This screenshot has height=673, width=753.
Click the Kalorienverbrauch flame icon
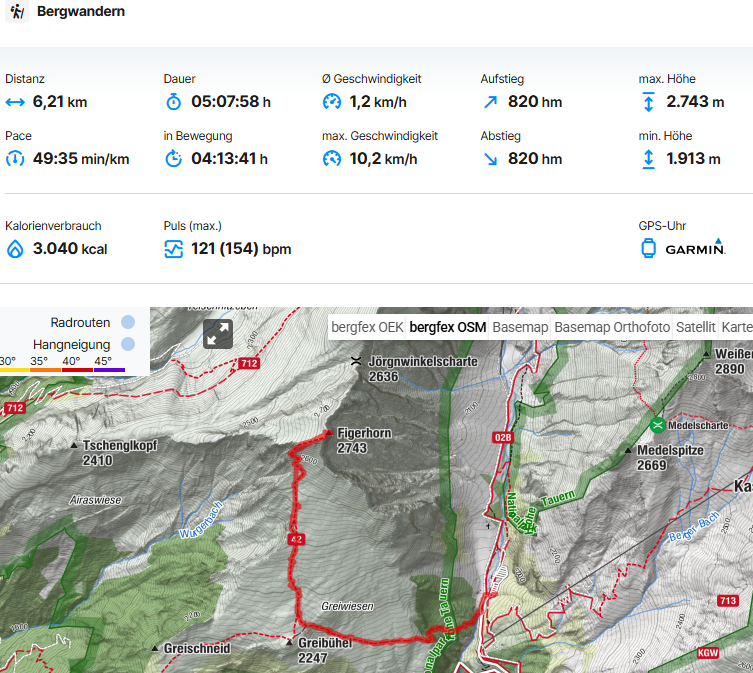15,249
